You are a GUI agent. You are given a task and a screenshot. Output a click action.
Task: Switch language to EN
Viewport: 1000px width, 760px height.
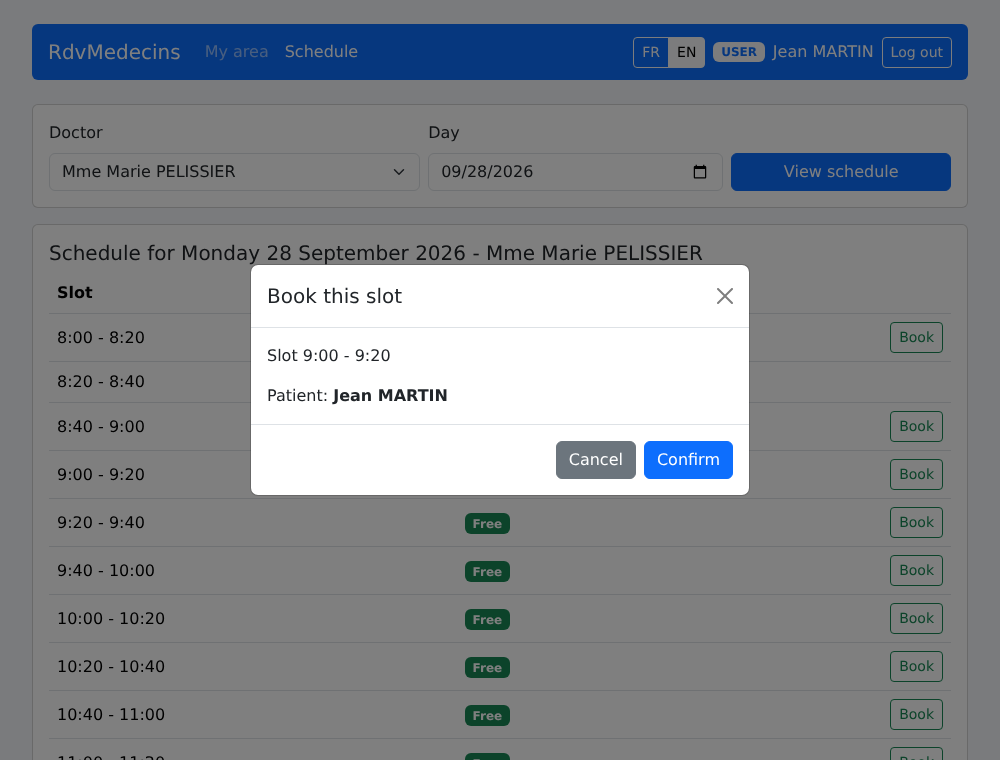coord(686,52)
